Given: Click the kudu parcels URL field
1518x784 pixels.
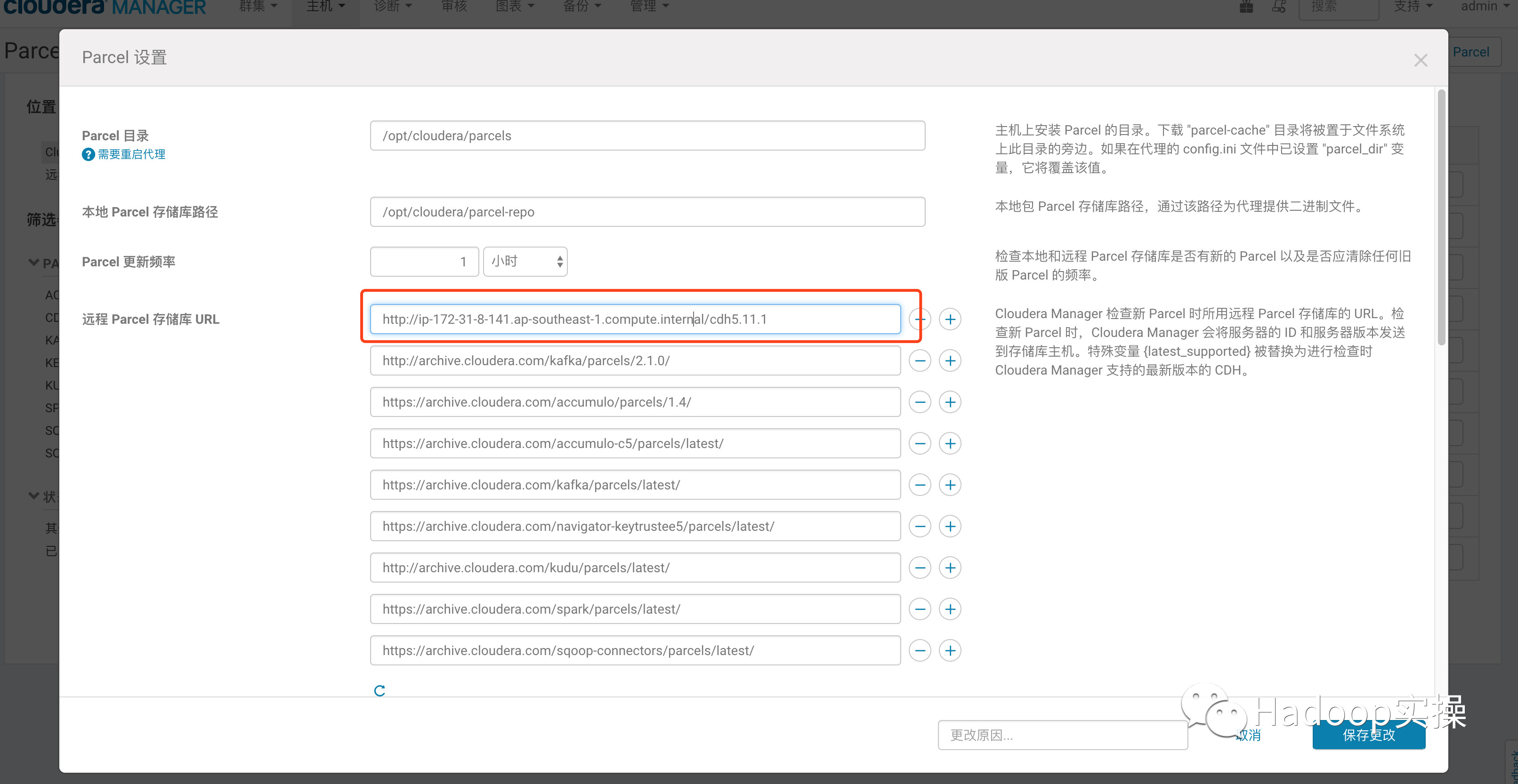Looking at the screenshot, I should [635, 568].
